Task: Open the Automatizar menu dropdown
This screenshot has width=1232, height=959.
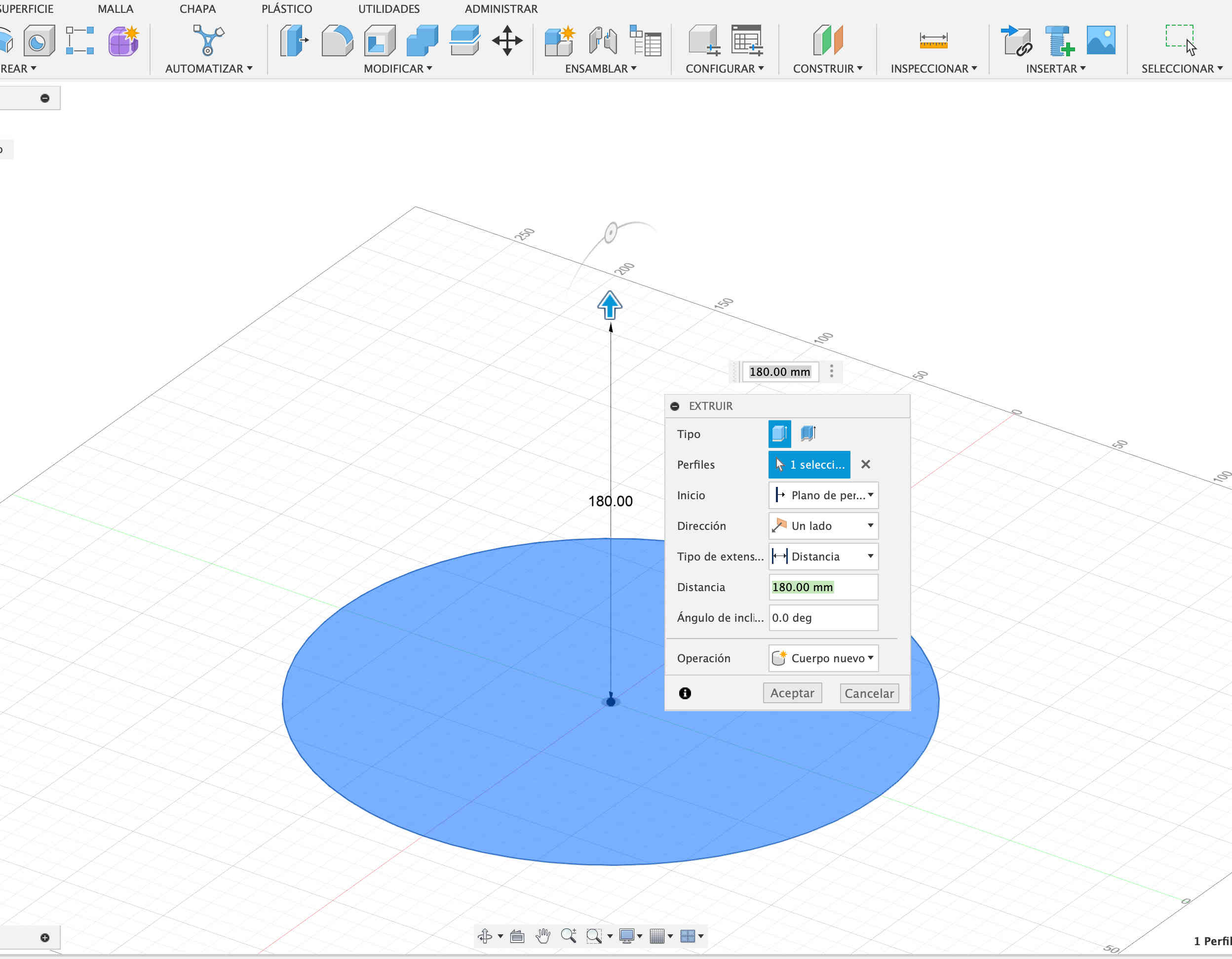Action: pos(209,68)
